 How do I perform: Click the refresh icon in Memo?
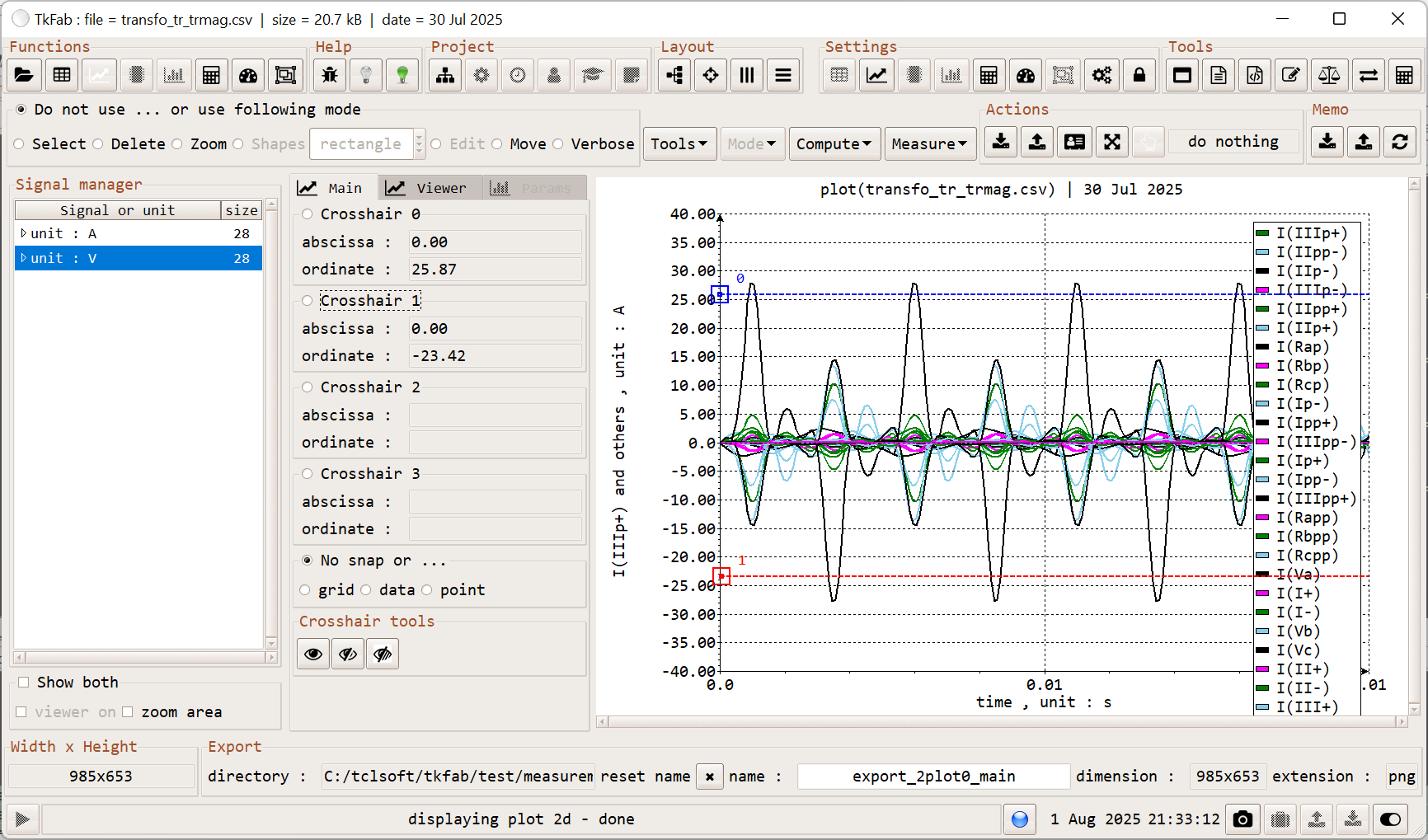click(1400, 142)
